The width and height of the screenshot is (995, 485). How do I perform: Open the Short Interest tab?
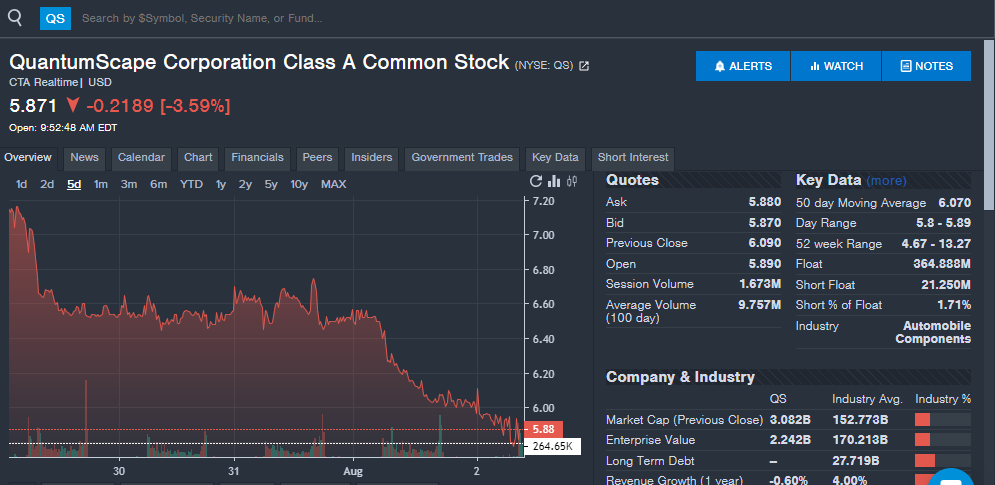click(x=633, y=157)
